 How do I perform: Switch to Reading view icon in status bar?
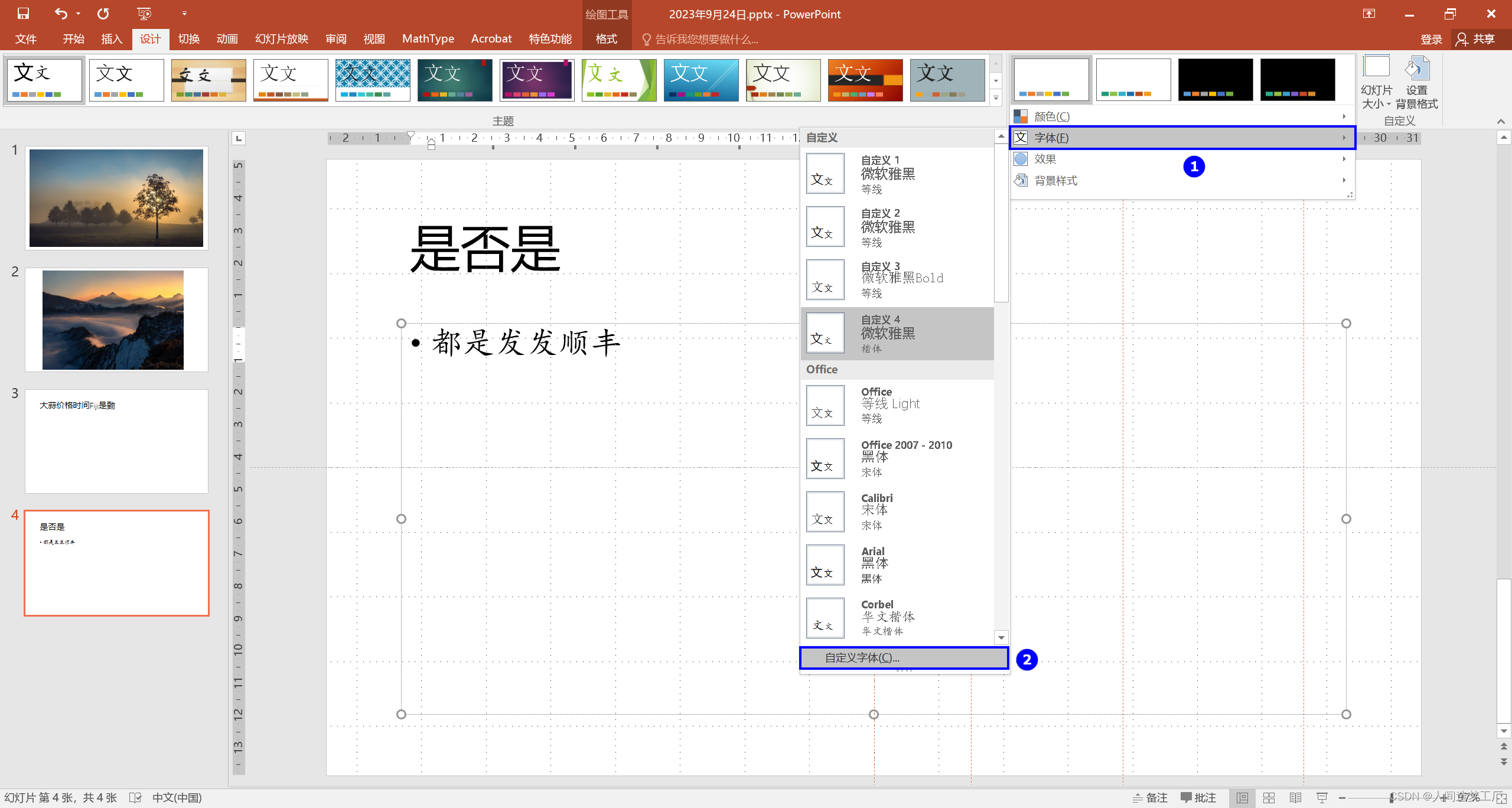(x=1295, y=798)
